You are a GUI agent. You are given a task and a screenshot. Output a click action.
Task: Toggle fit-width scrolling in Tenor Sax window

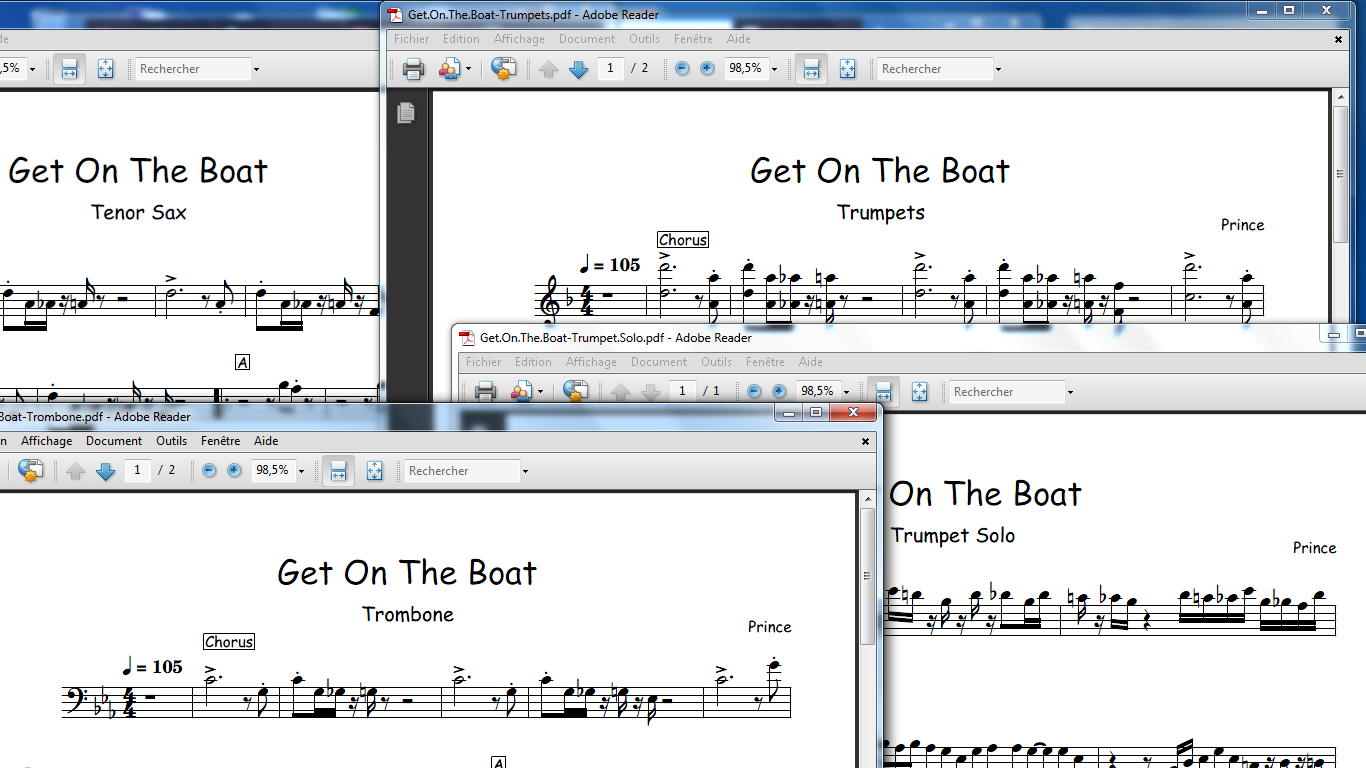click(69, 69)
